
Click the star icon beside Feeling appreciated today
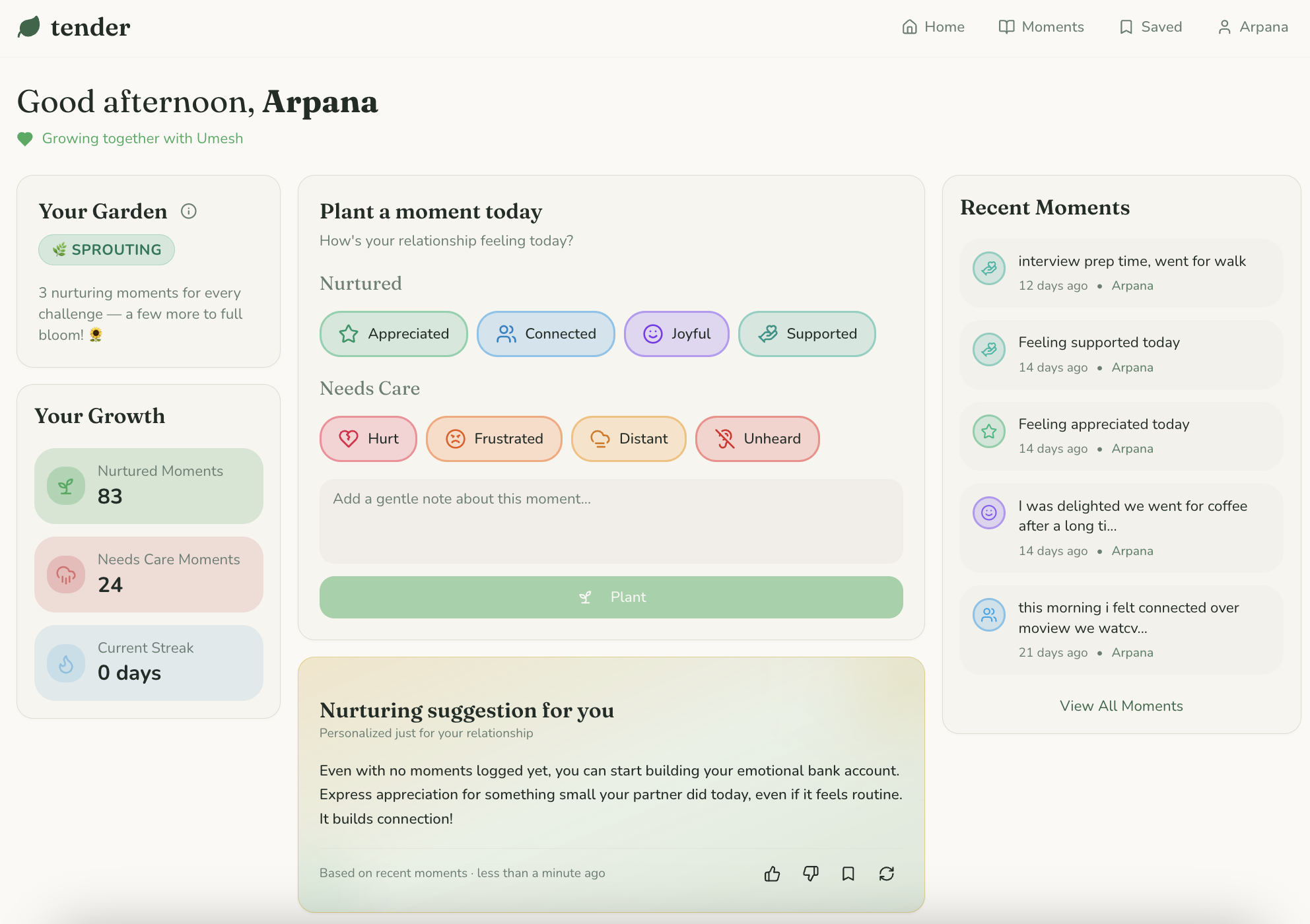pyautogui.click(x=988, y=431)
